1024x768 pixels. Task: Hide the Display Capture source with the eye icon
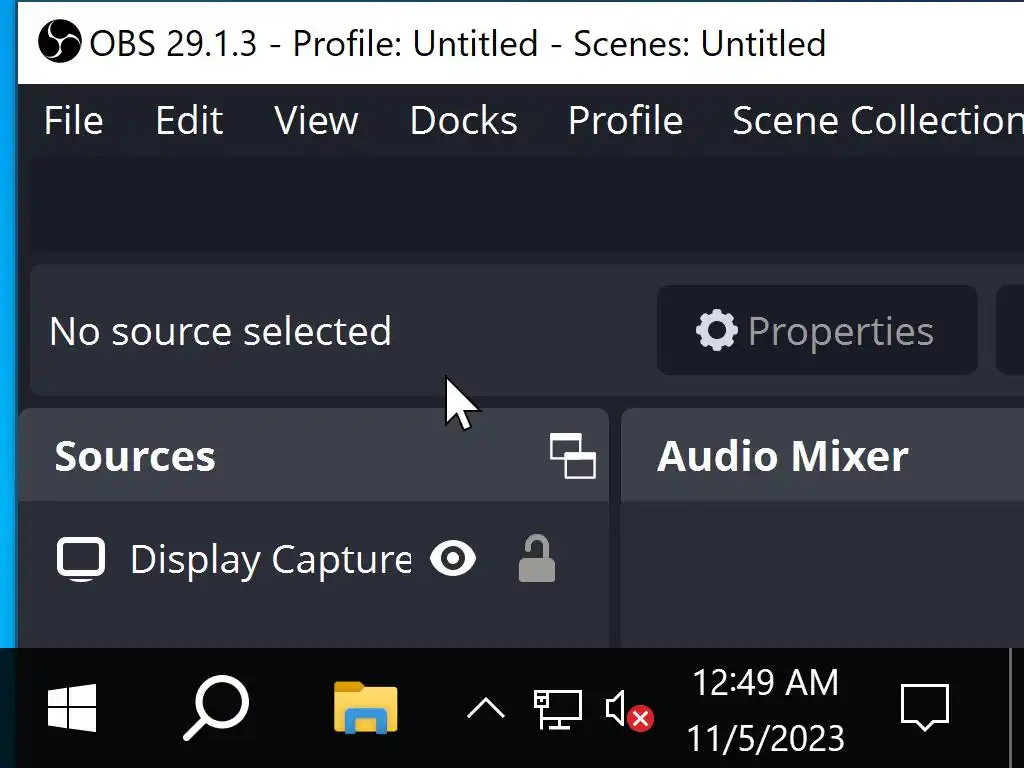(x=453, y=559)
